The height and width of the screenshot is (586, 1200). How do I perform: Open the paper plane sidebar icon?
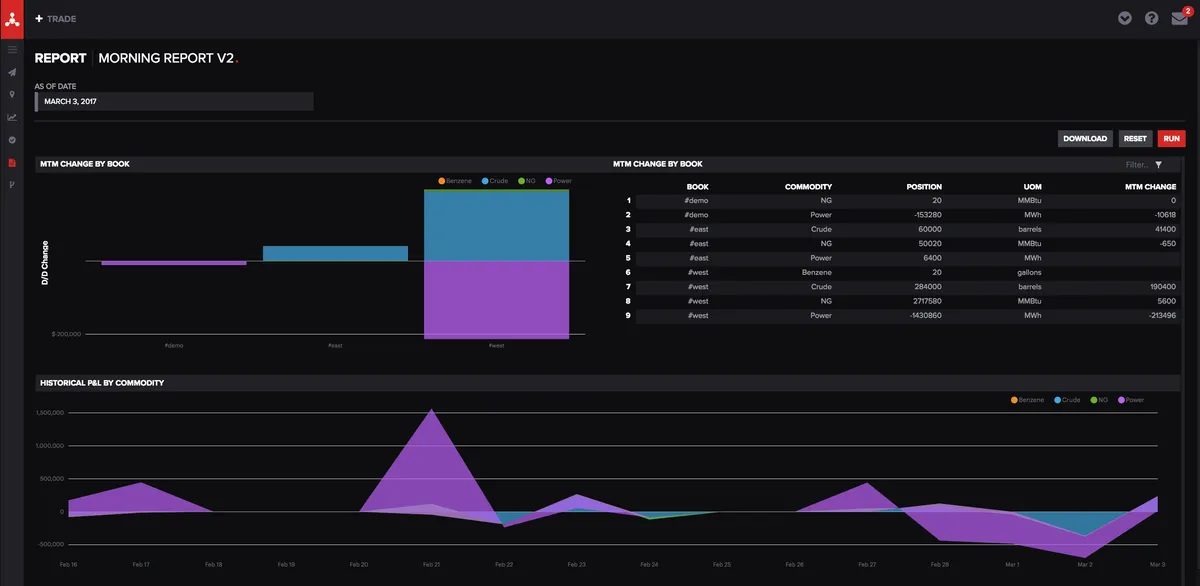[12, 72]
